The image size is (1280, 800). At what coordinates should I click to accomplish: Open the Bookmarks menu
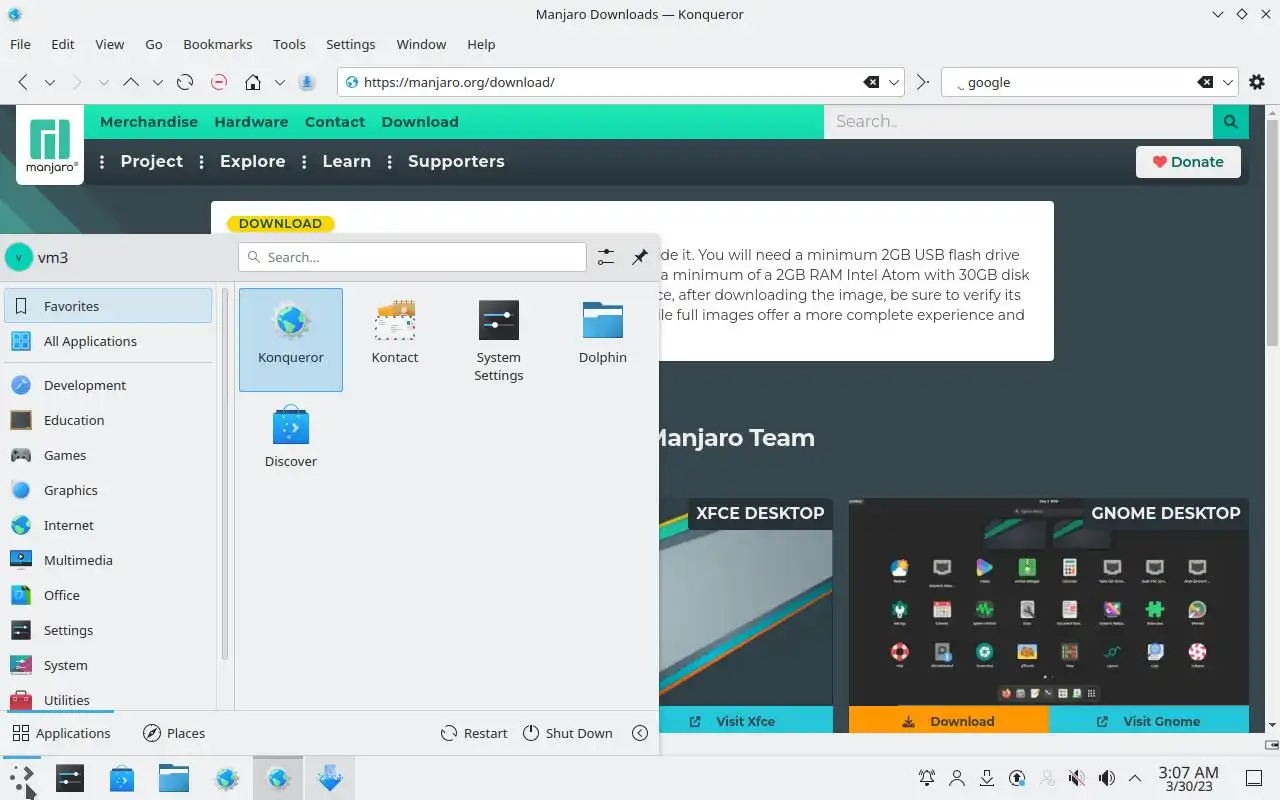[x=218, y=44]
